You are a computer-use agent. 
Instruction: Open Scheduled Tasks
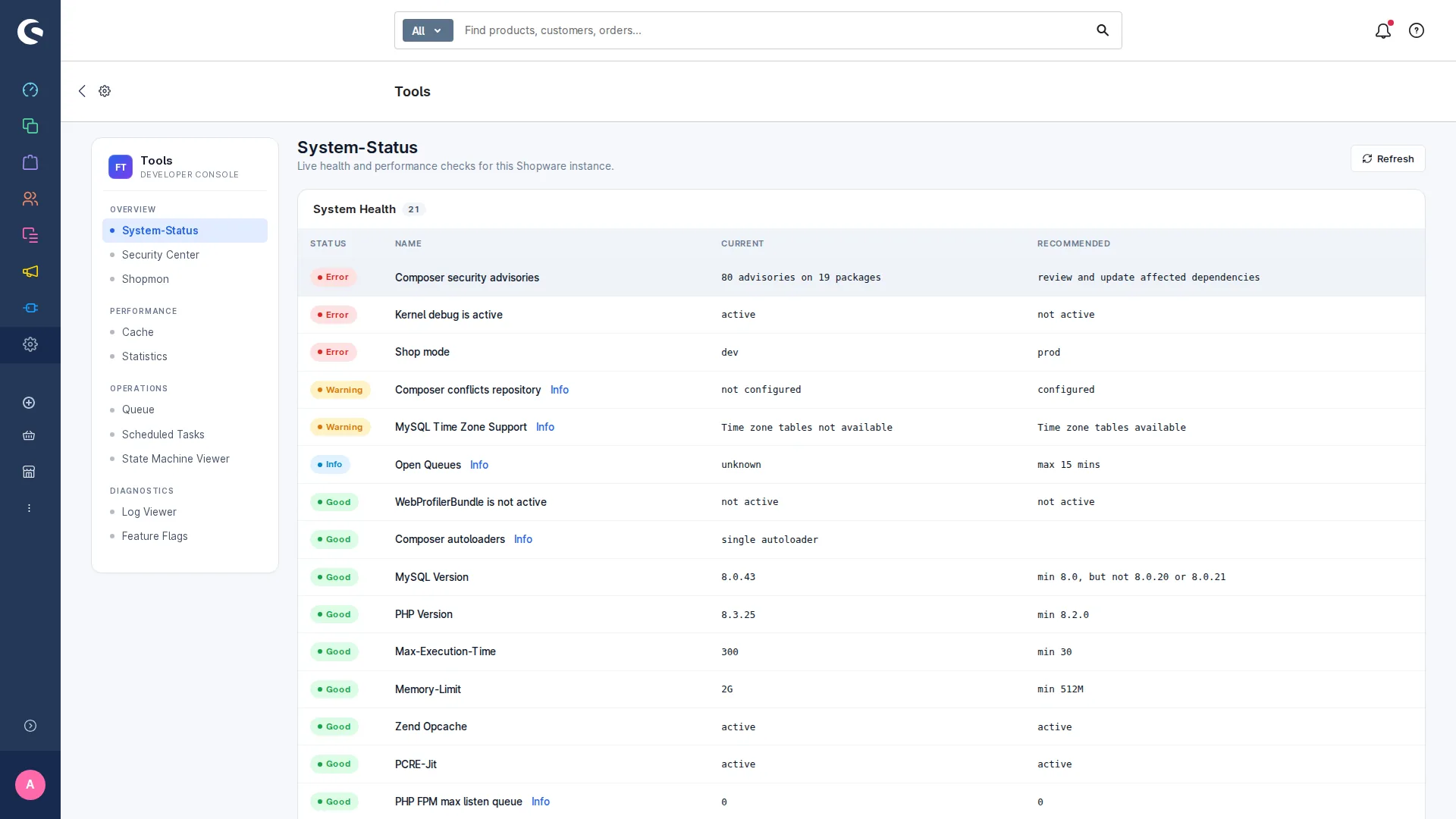(x=185, y=435)
